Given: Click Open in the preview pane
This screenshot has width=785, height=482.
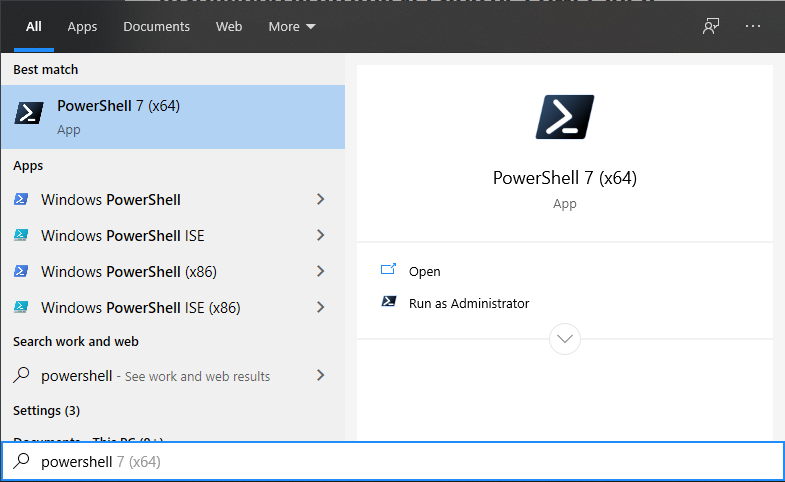Looking at the screenshot, I should point(425,271).
